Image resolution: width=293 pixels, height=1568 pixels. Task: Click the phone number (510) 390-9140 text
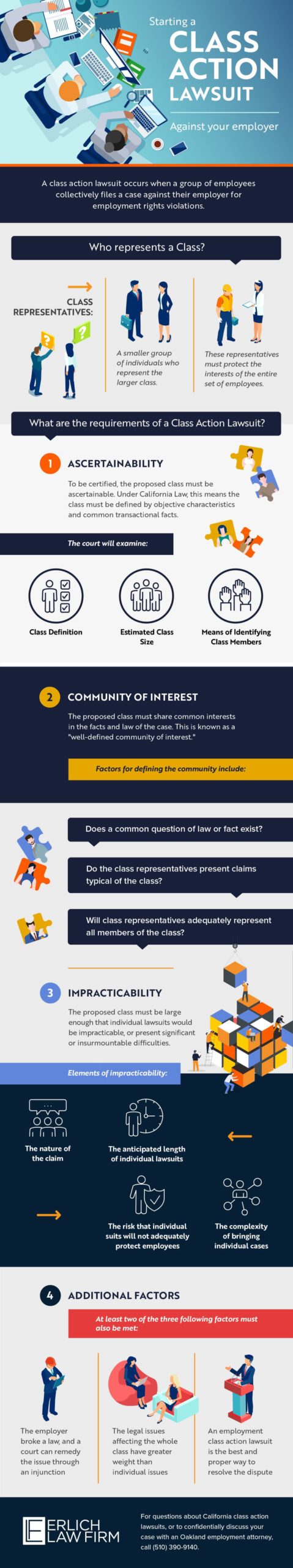click(x=177, y=1547)
